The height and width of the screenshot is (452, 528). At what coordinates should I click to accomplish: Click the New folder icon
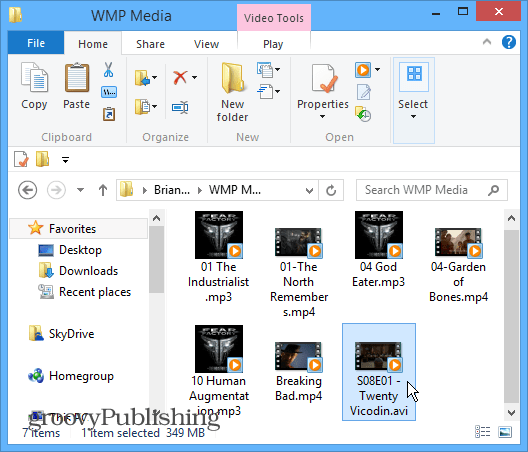(232, 92)
